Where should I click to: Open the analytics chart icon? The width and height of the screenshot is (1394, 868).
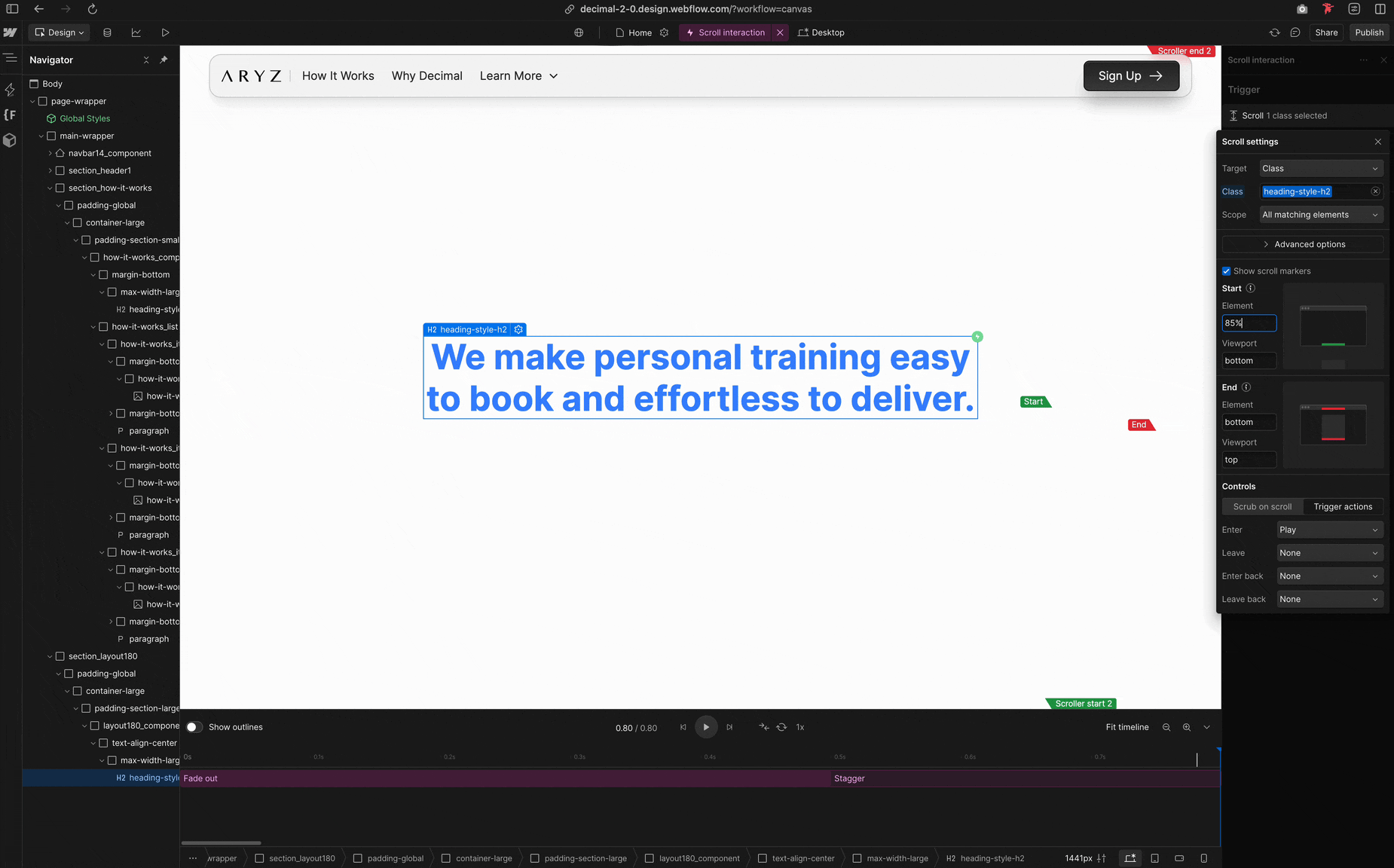click(136, 32)
